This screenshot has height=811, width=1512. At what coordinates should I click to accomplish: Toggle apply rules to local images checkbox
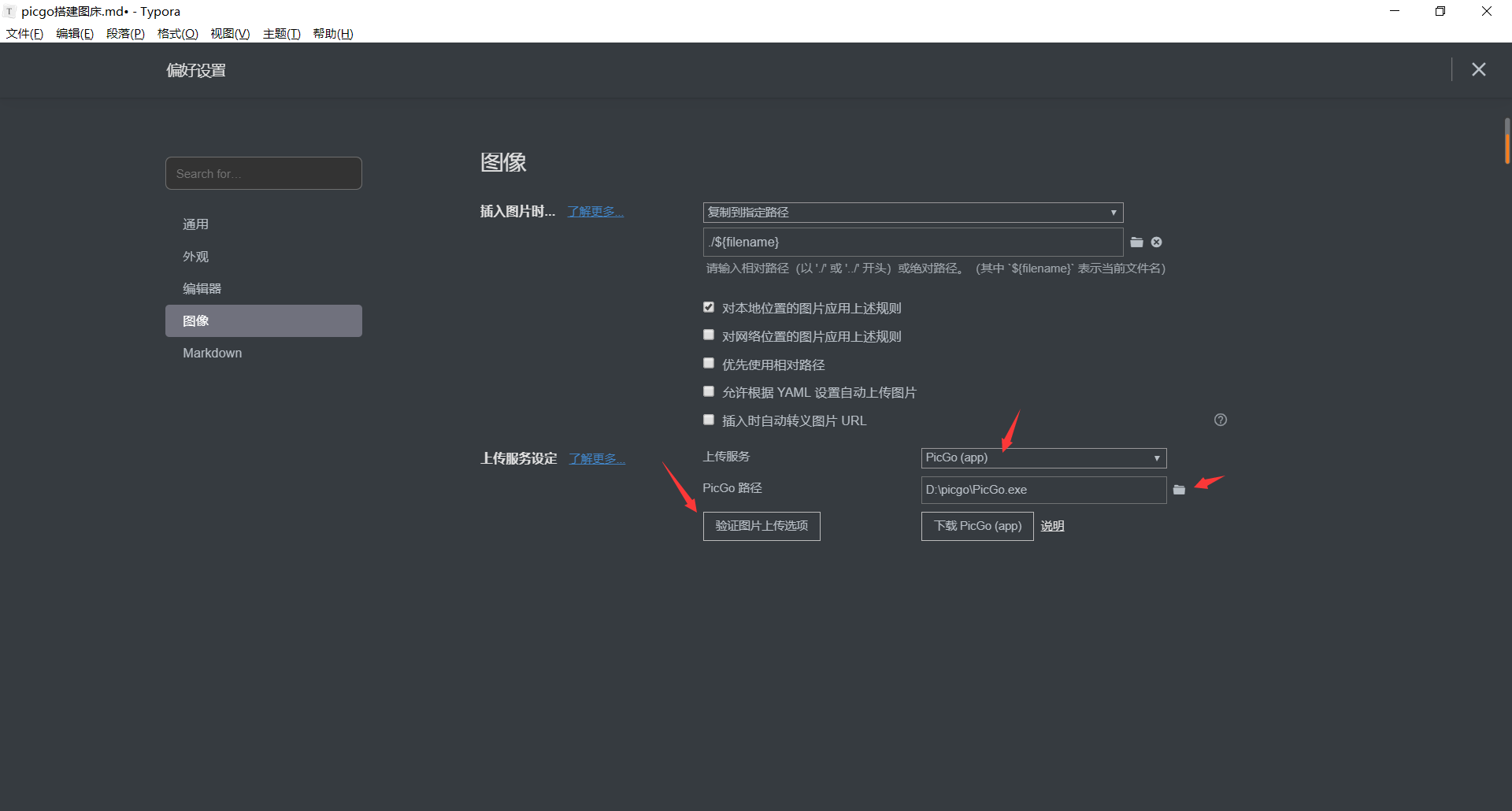pos(709,307)
